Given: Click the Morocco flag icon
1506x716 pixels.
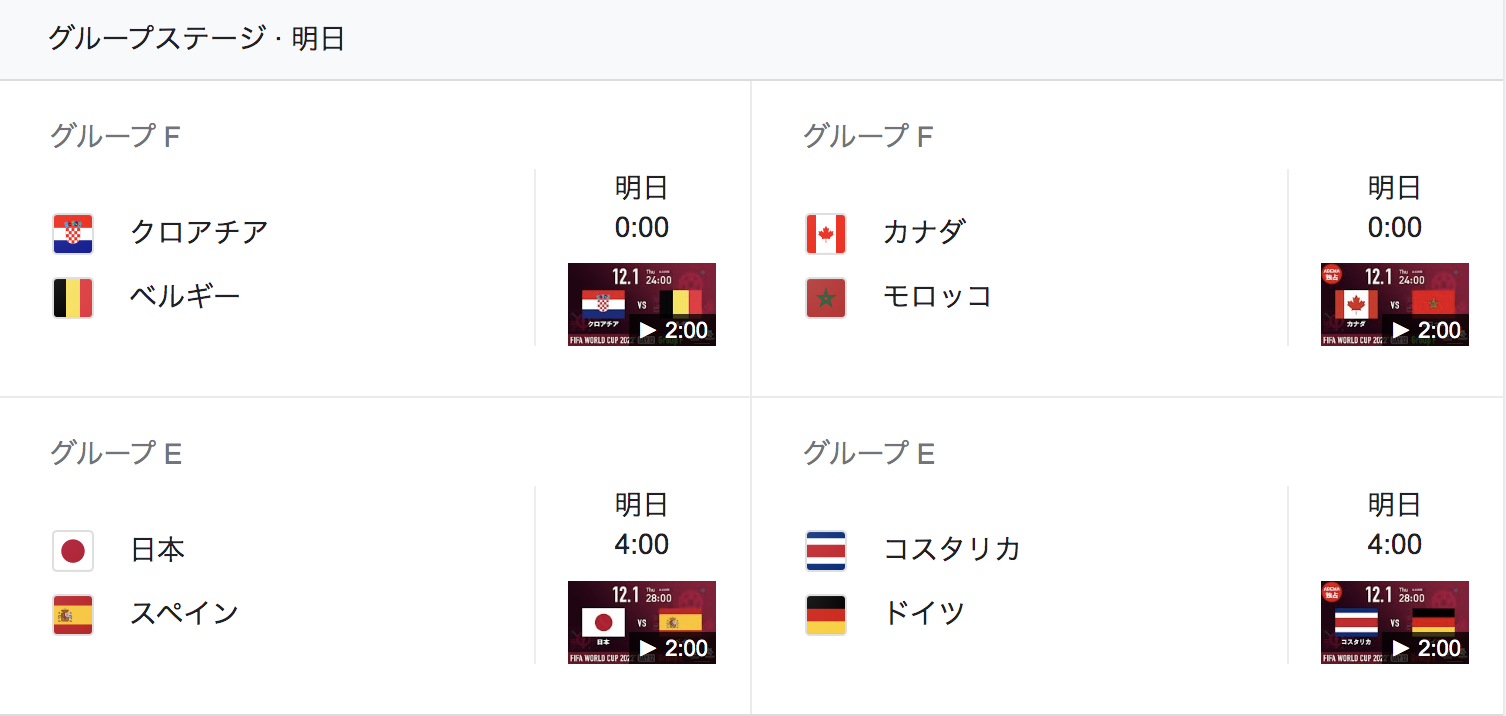Looking at the screenshot, I should (826, 298).
